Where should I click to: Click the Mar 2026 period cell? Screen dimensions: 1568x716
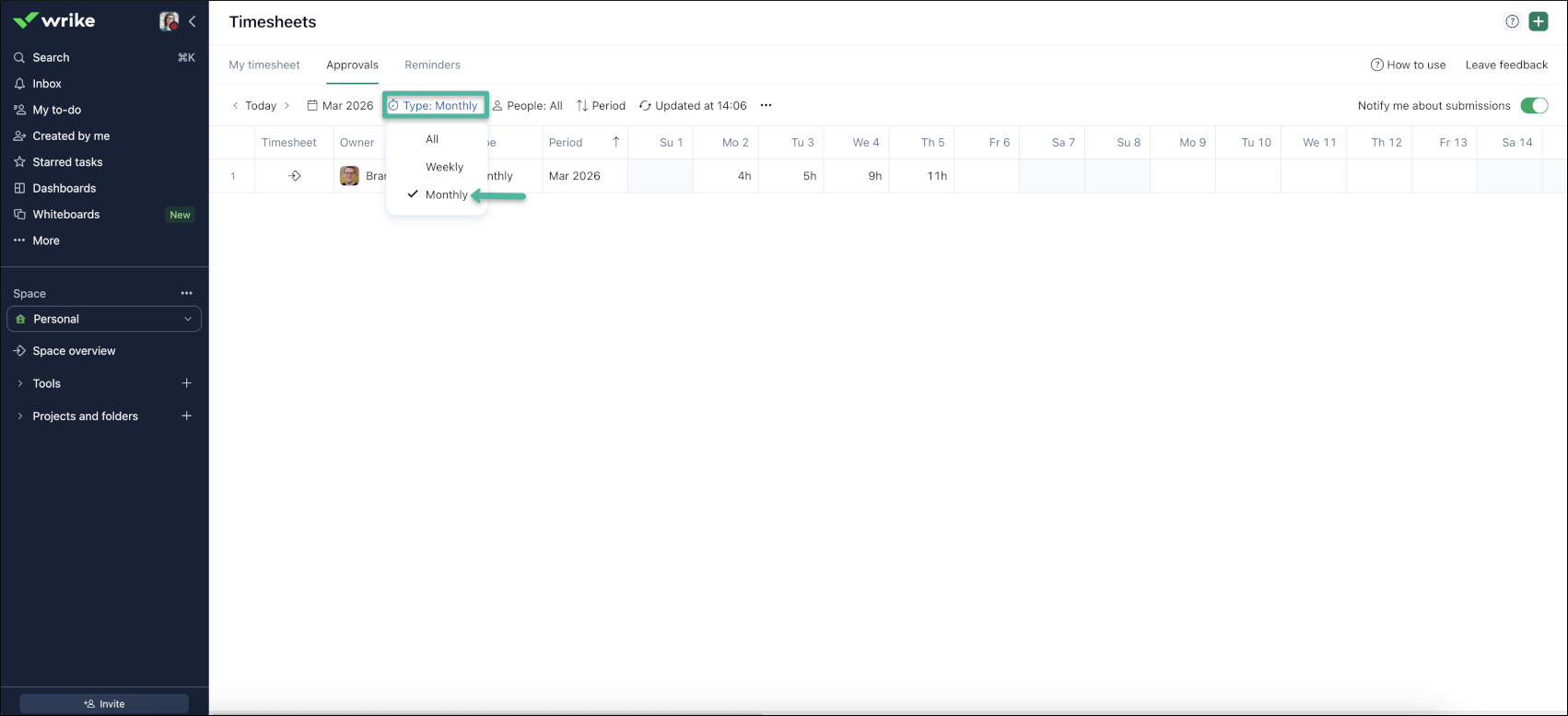[585, 176]
